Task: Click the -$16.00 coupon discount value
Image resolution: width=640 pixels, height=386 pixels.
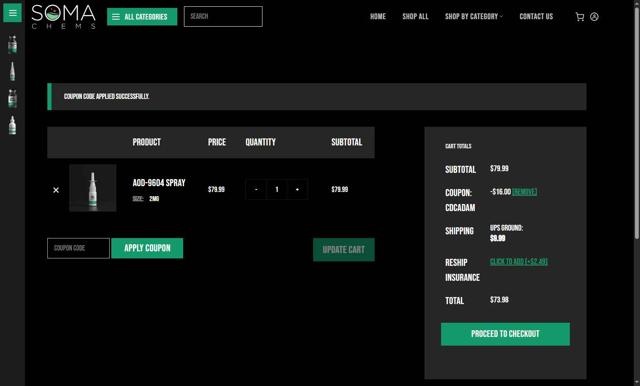Action: (500, 192)
